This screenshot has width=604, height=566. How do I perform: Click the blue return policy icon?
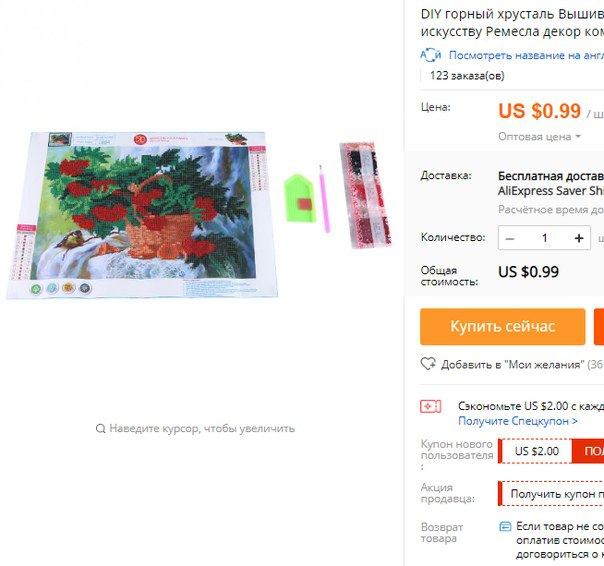click(505, 526)
